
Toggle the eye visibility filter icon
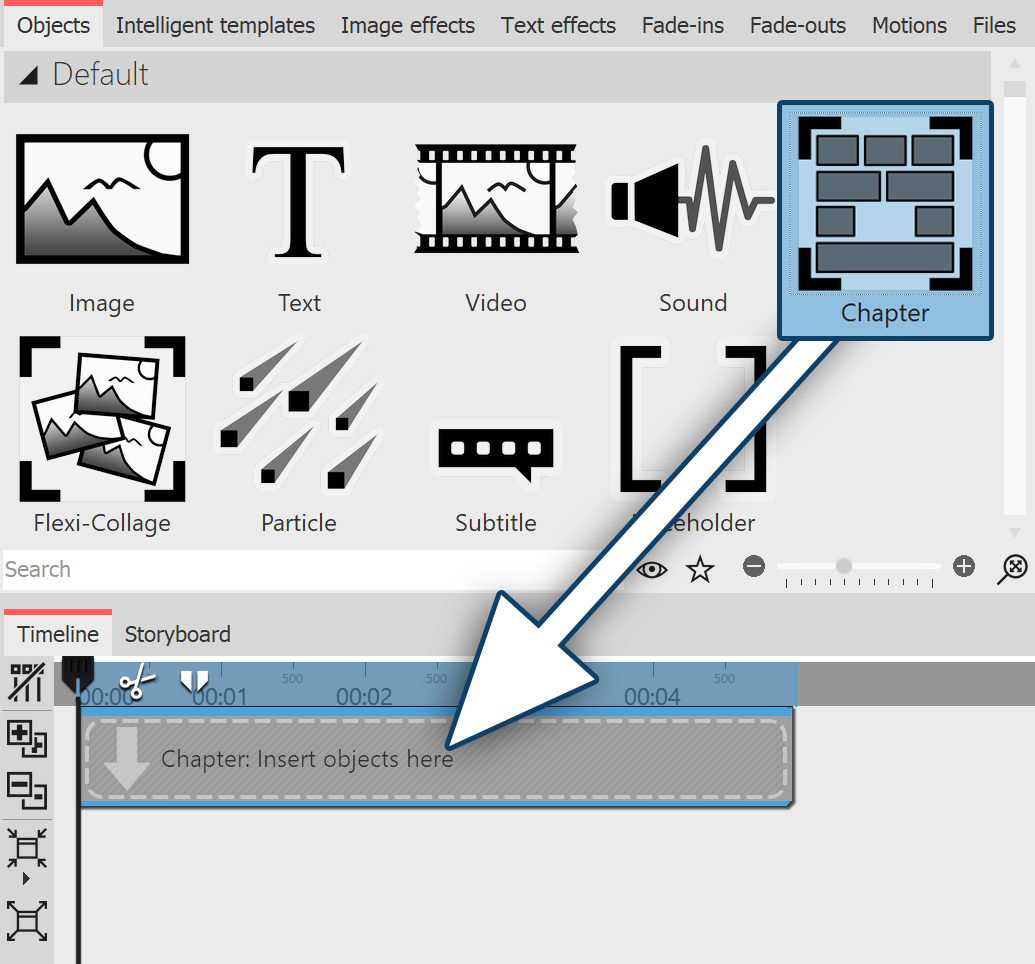(x=652, y=569)
